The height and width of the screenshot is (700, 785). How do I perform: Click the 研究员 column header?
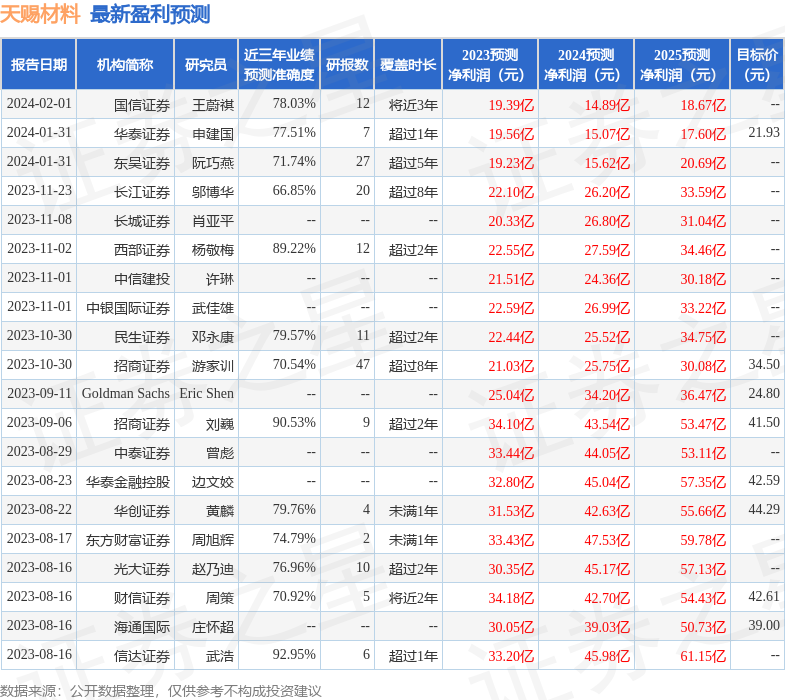point(206,65)
